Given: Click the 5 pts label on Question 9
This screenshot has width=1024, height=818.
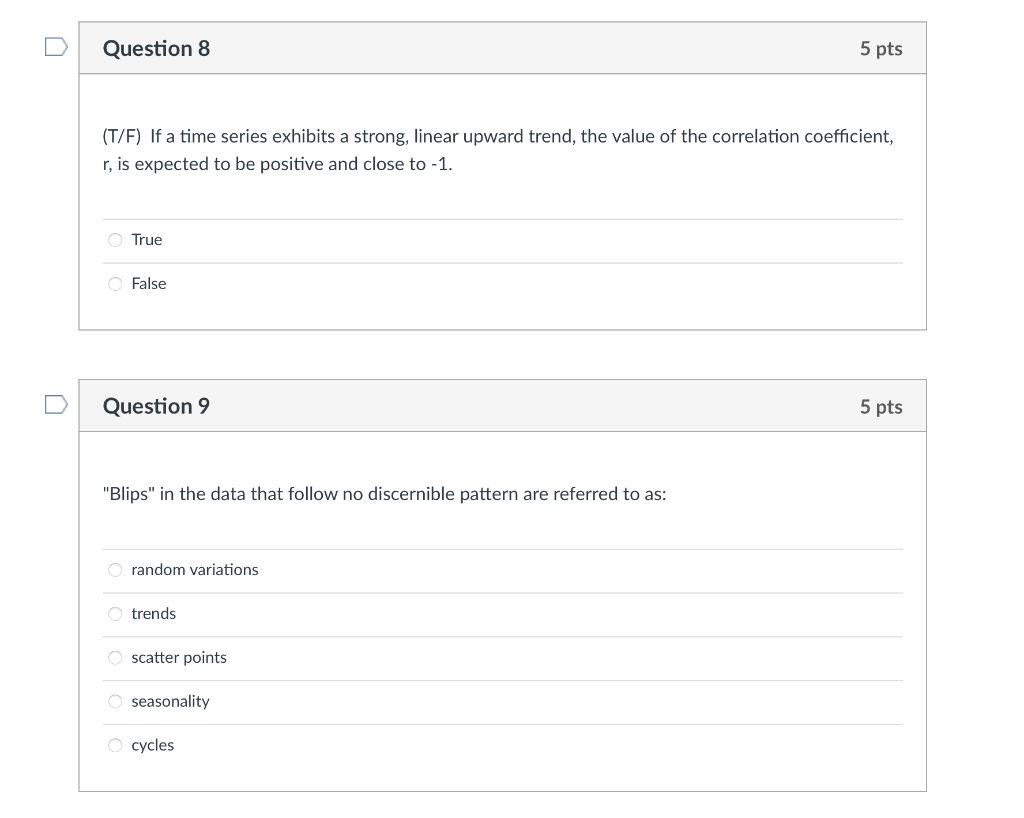Looking at the screenshot, I should 881,405.
